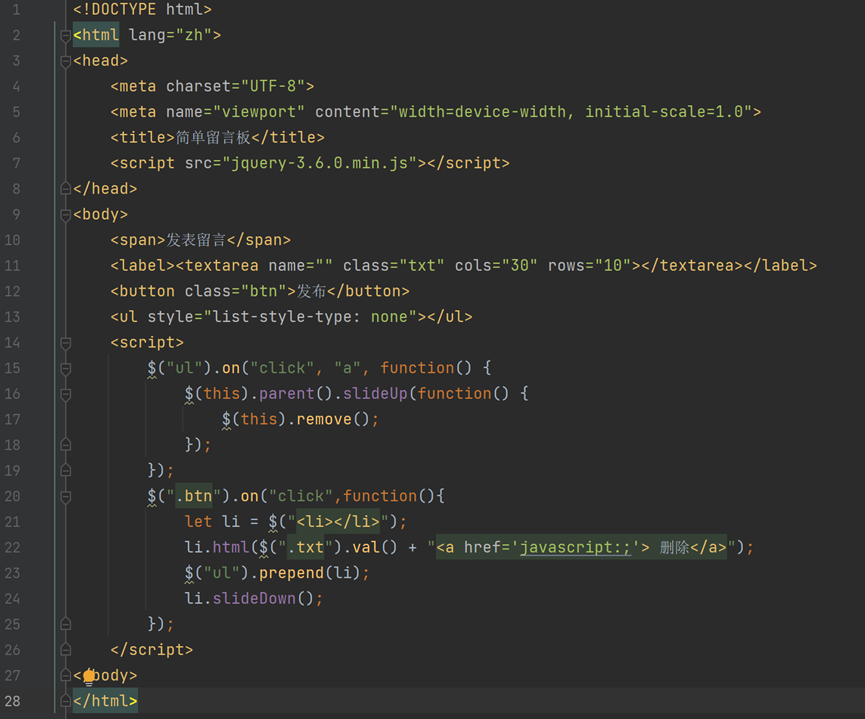Click the yellow intention lightbulb icon
The width and height of the screenshot is (865, 719).
tap(89, 677)
